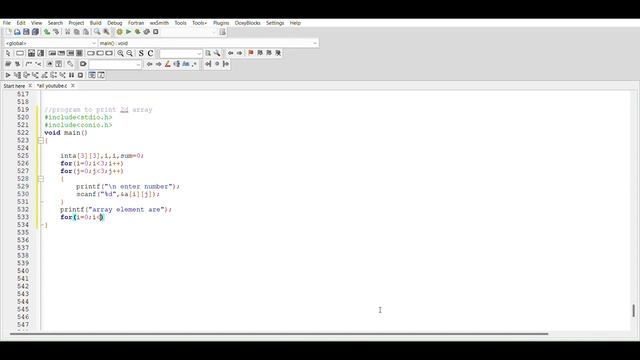
Task: Click the Redo toolbar icon
Action: pos(56,32)
